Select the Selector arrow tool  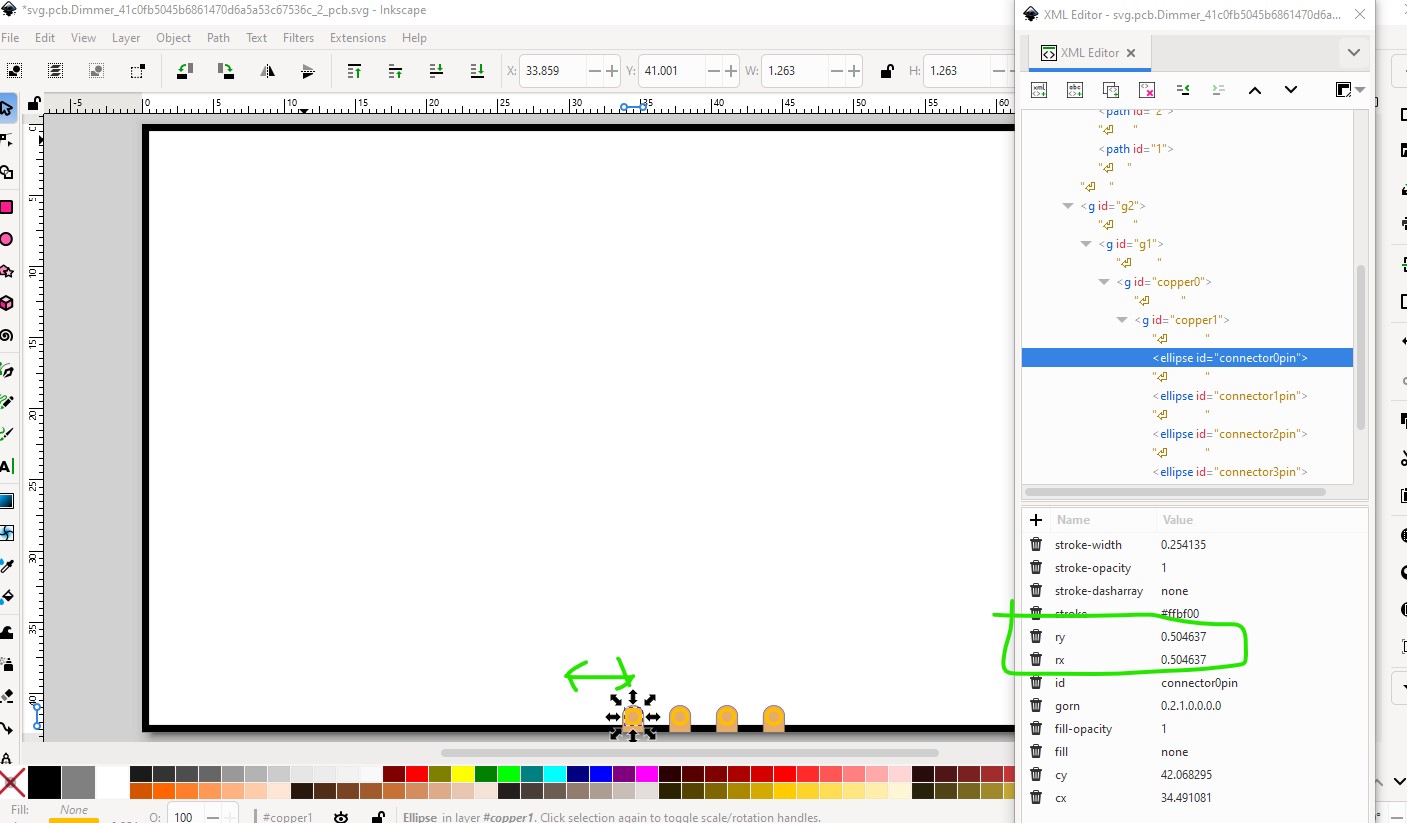pyautogui.click(x=6, y=108)
